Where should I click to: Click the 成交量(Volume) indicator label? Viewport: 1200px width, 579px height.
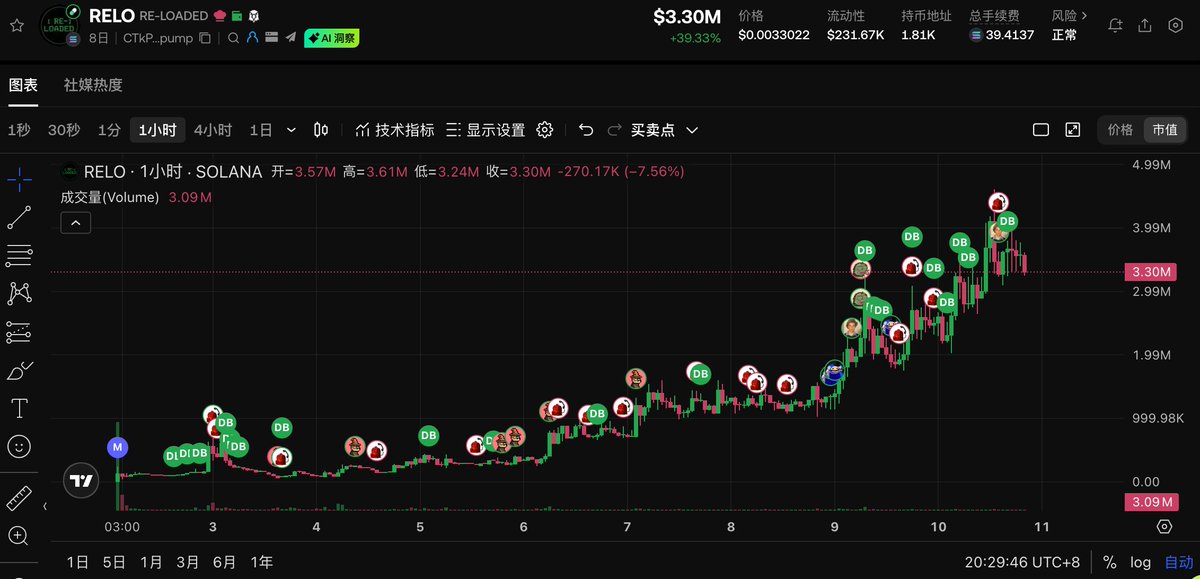[x=110, y=197]
